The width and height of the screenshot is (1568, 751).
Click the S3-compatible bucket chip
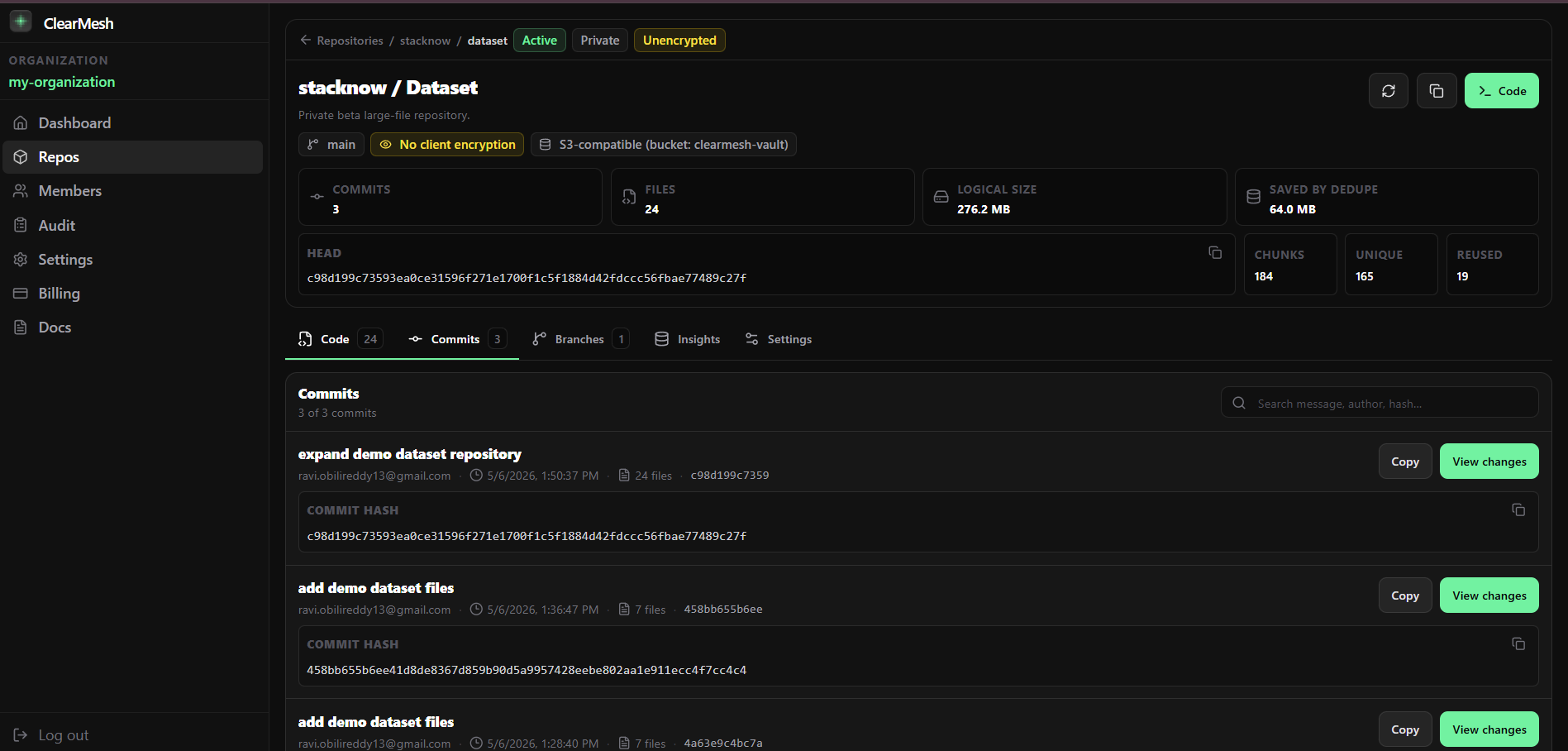pyautogui.click(x=664, y=145)
